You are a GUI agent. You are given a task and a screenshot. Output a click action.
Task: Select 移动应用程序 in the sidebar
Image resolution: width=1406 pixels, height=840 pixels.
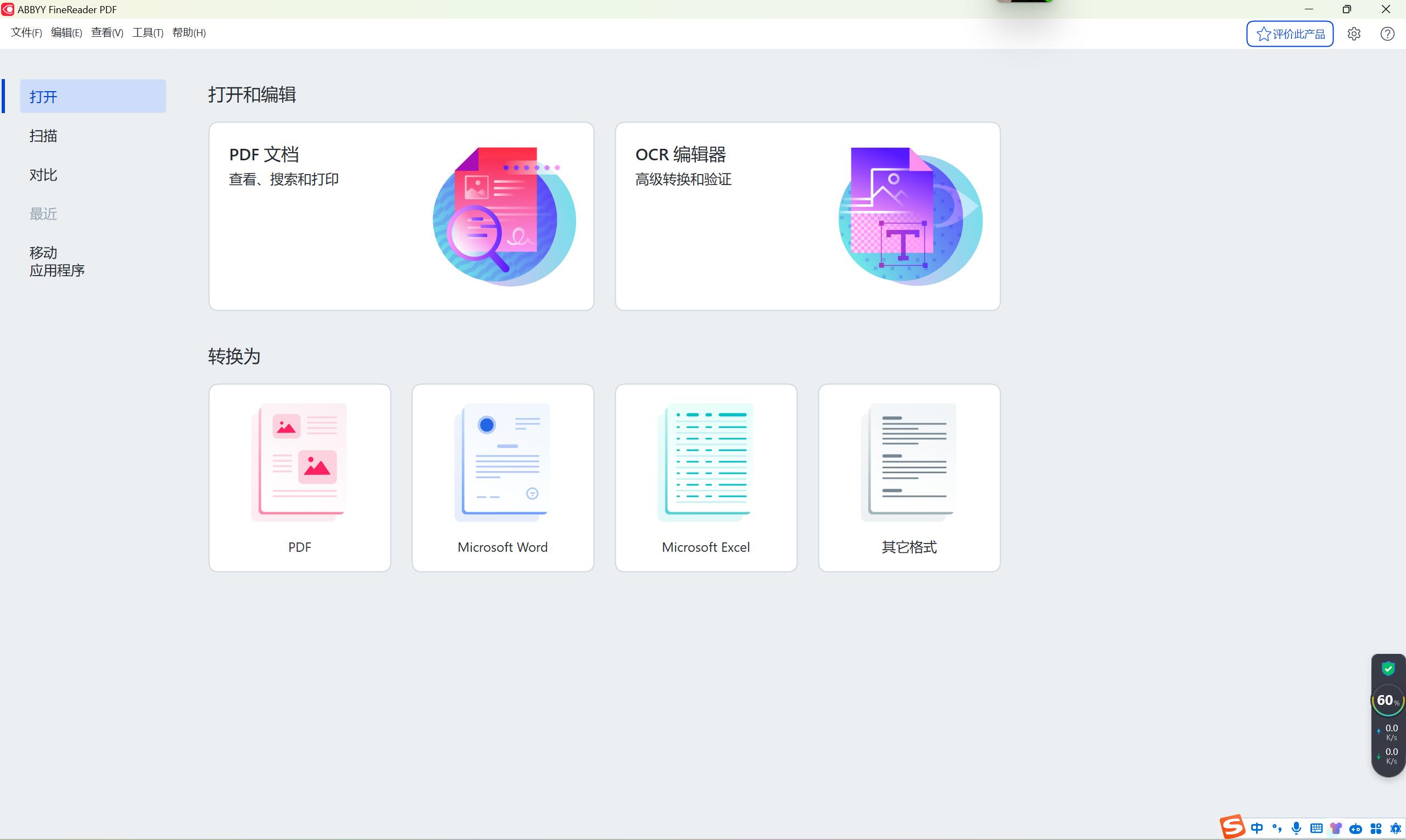pyautogui.click(x=57, y=261)
